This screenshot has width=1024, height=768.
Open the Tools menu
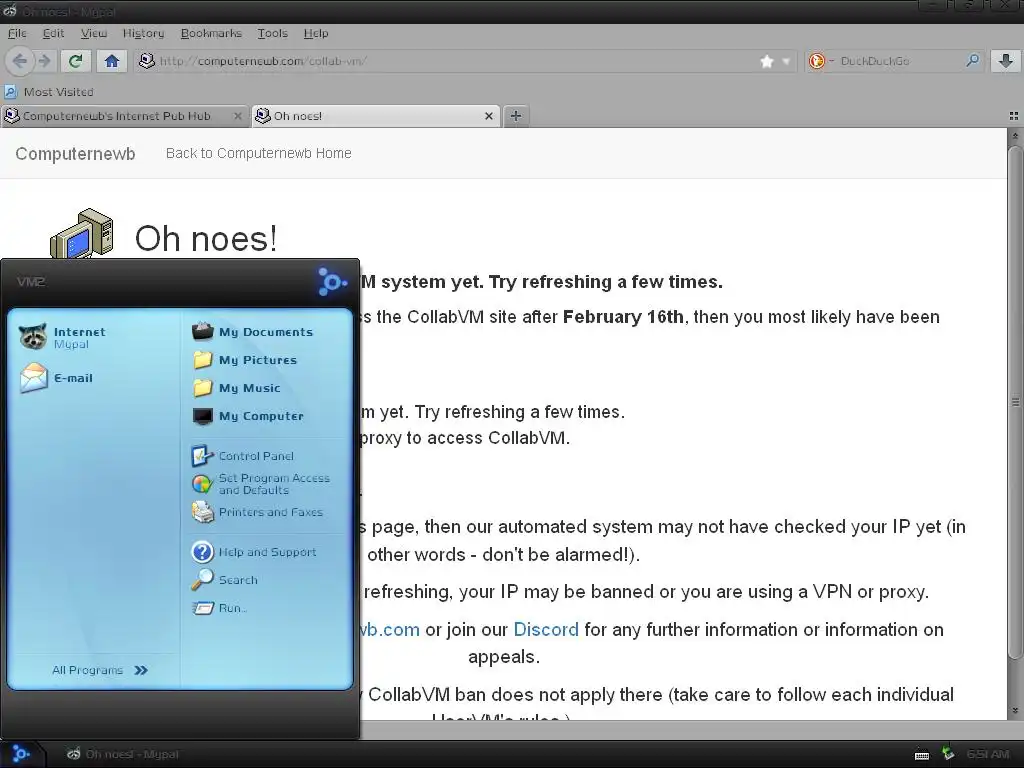[272, 33]
